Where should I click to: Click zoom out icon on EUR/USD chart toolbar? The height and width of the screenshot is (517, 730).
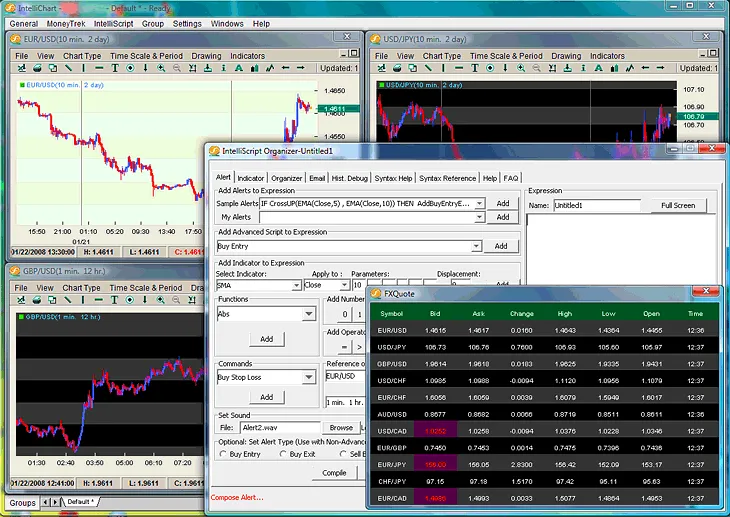[x=176, y=69]
